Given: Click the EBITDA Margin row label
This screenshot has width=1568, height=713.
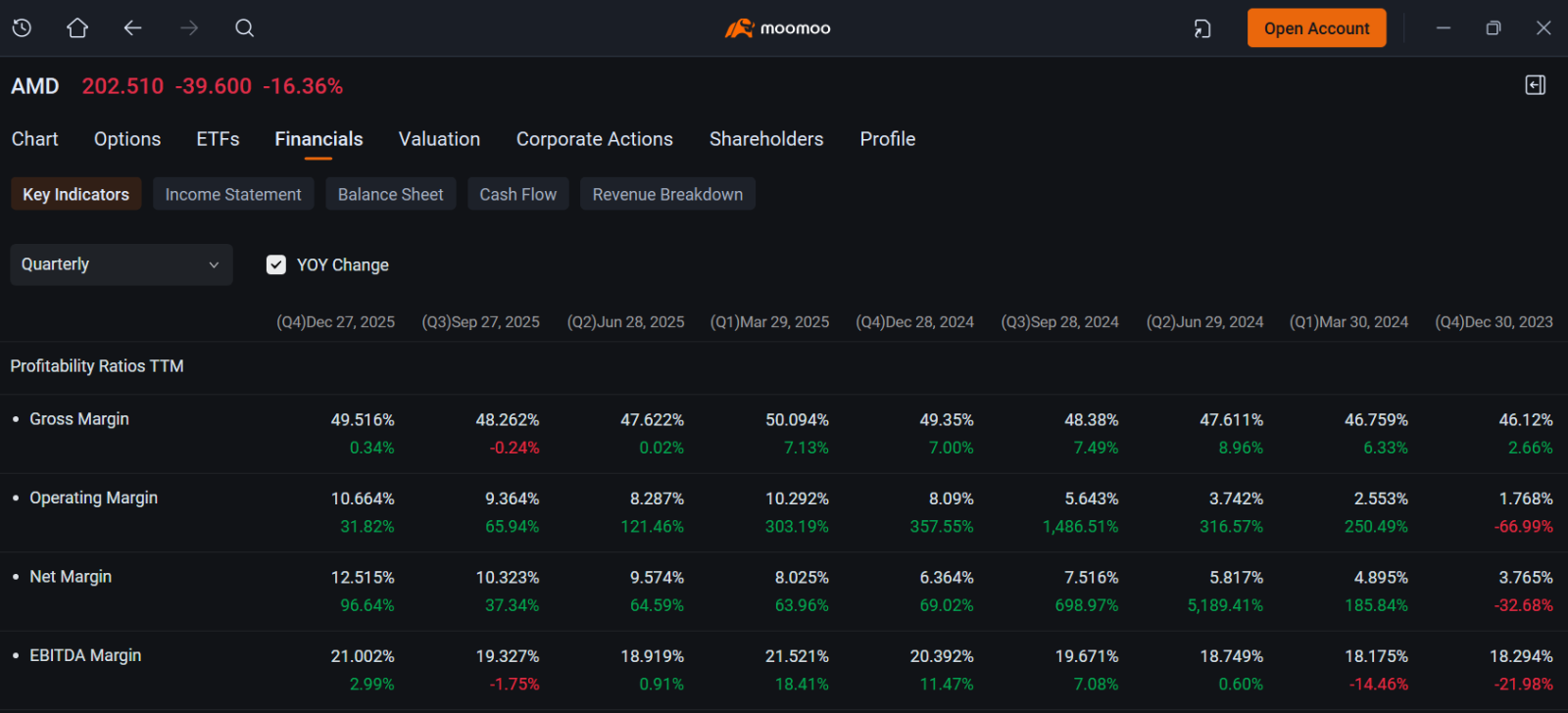Looking at the screenshot, I should pyautogui.click(x=85, y=655).
